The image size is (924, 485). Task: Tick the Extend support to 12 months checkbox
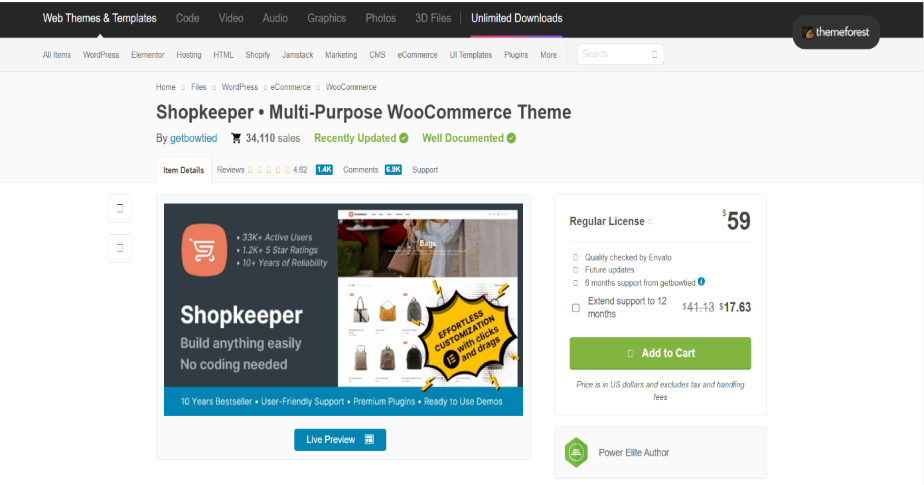tap(576, 308)
